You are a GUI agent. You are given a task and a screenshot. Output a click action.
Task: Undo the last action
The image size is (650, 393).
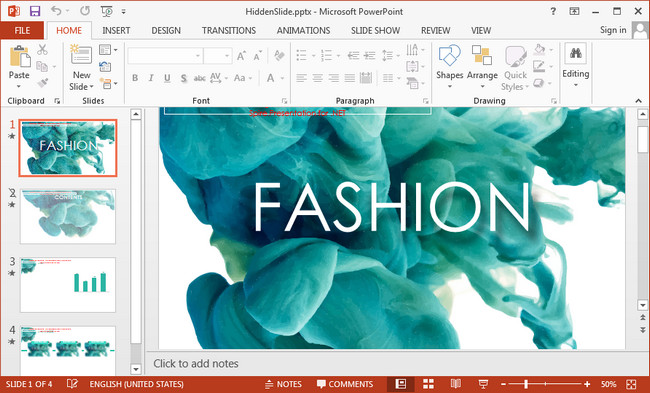56,11
